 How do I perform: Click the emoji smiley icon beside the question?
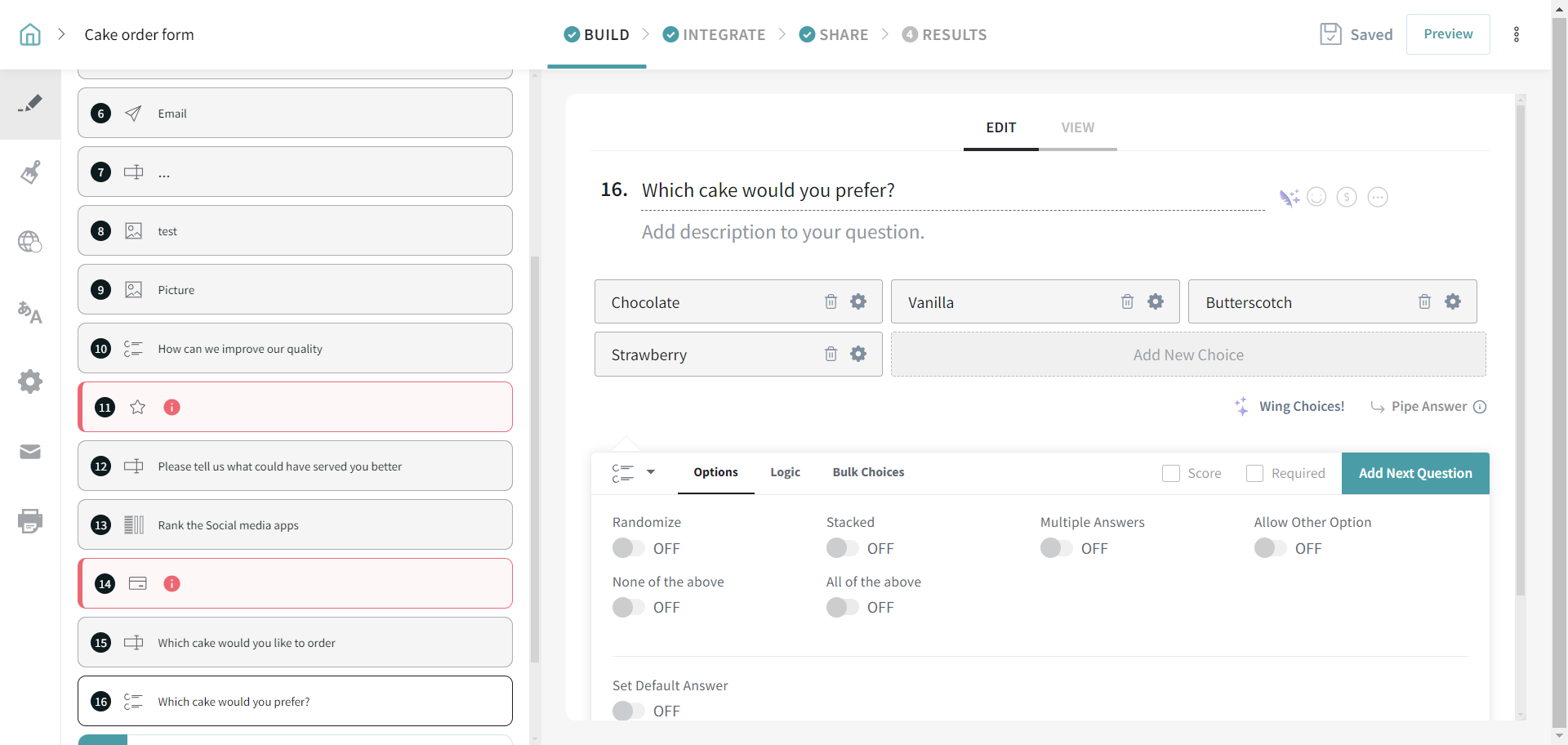click(1316, 197)
